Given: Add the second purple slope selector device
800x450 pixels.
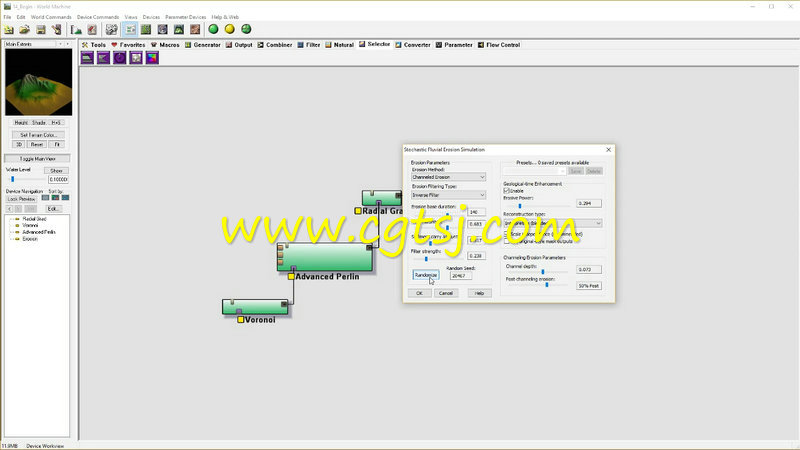Looking at the screenshot, I should click(104, 58).
